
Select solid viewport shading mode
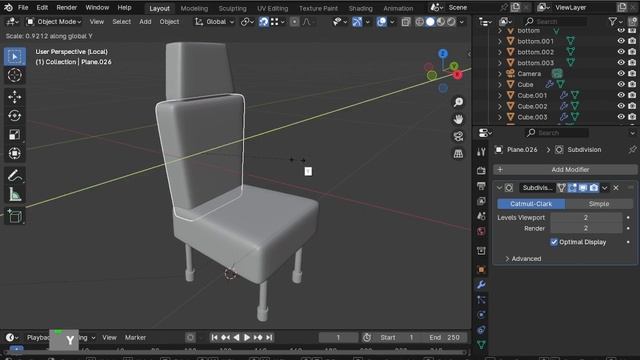click(430, 22)
